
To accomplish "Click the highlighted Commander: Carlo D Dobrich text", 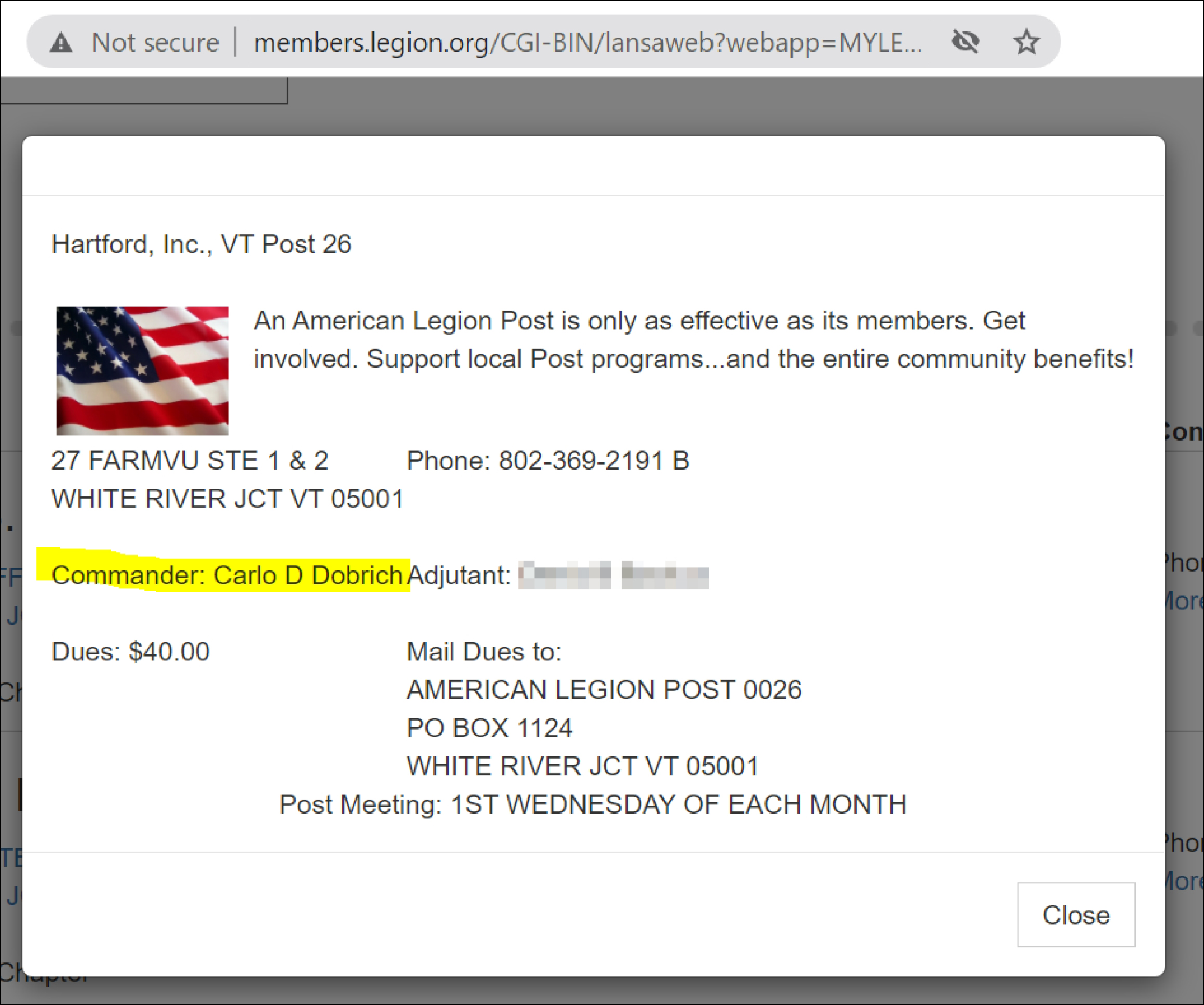I will pyautogui.click(x=227, y=575).
